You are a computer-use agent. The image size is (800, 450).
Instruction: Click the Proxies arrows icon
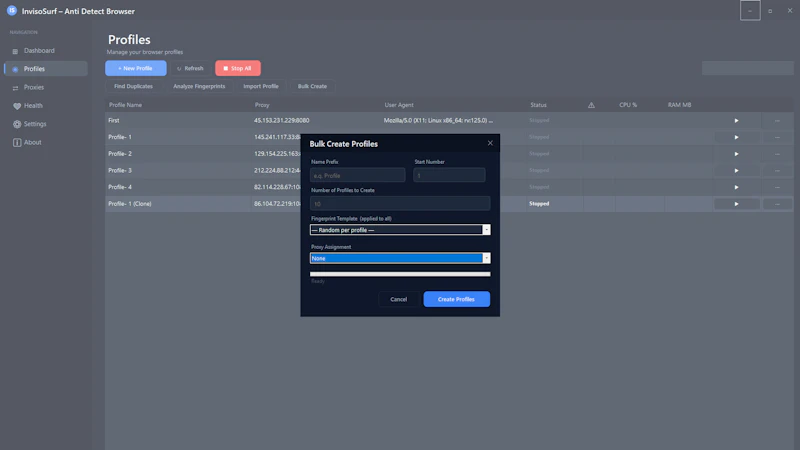coord(15,88)
